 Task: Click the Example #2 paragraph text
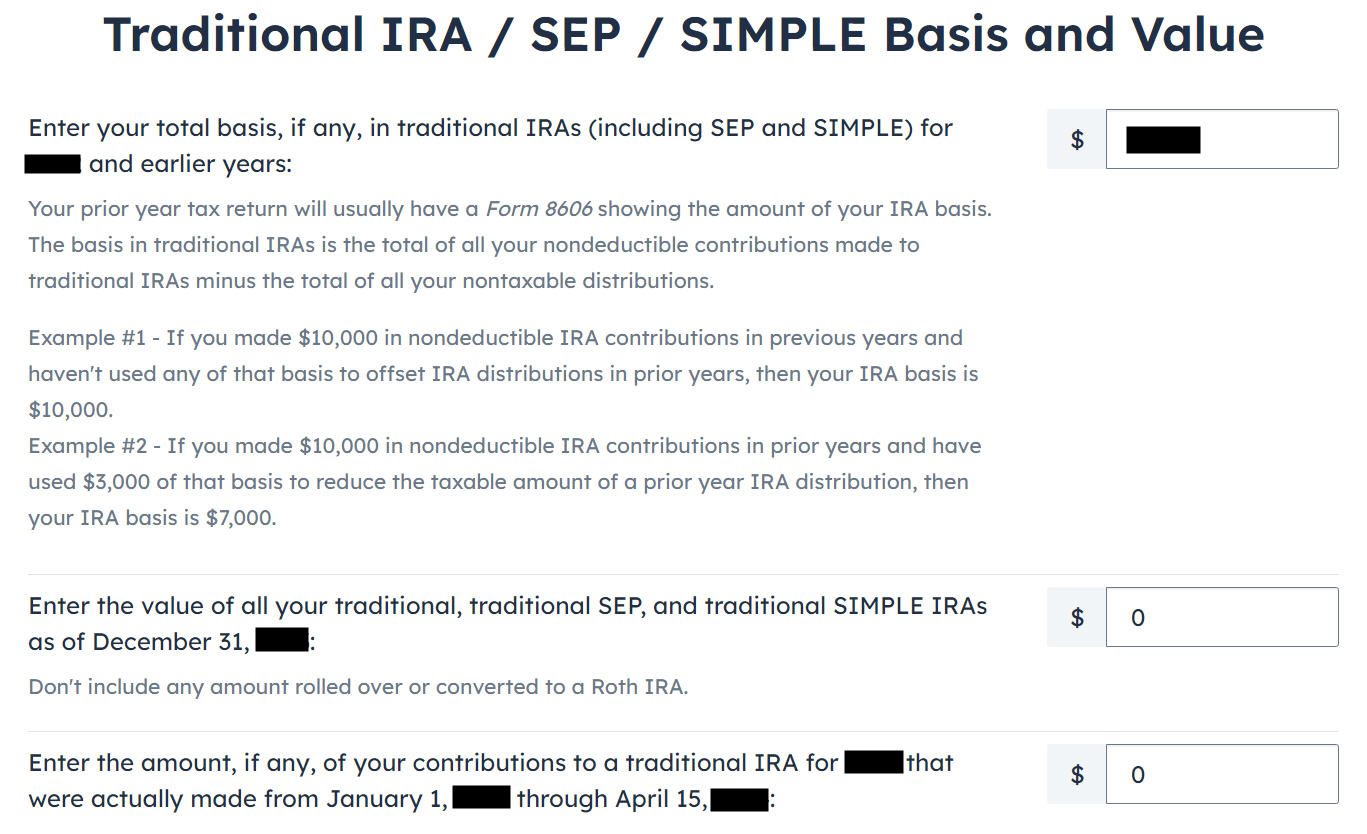500,481
